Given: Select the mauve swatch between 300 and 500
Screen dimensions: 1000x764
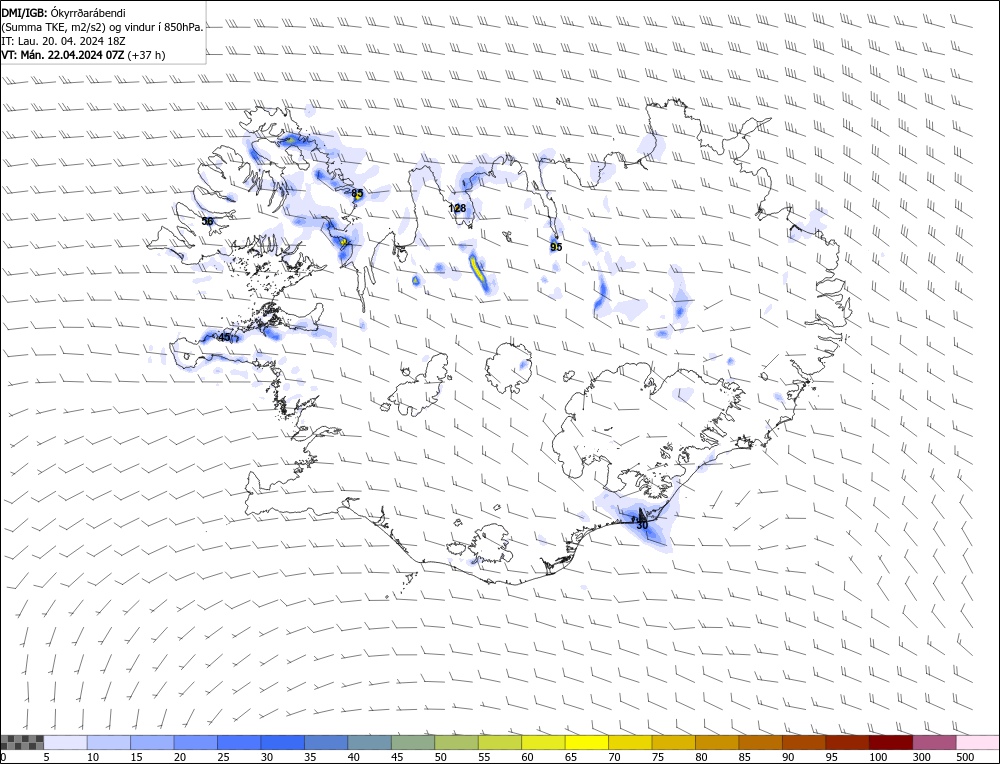Looking at the screenshot, I should click(x=934, y=742).
